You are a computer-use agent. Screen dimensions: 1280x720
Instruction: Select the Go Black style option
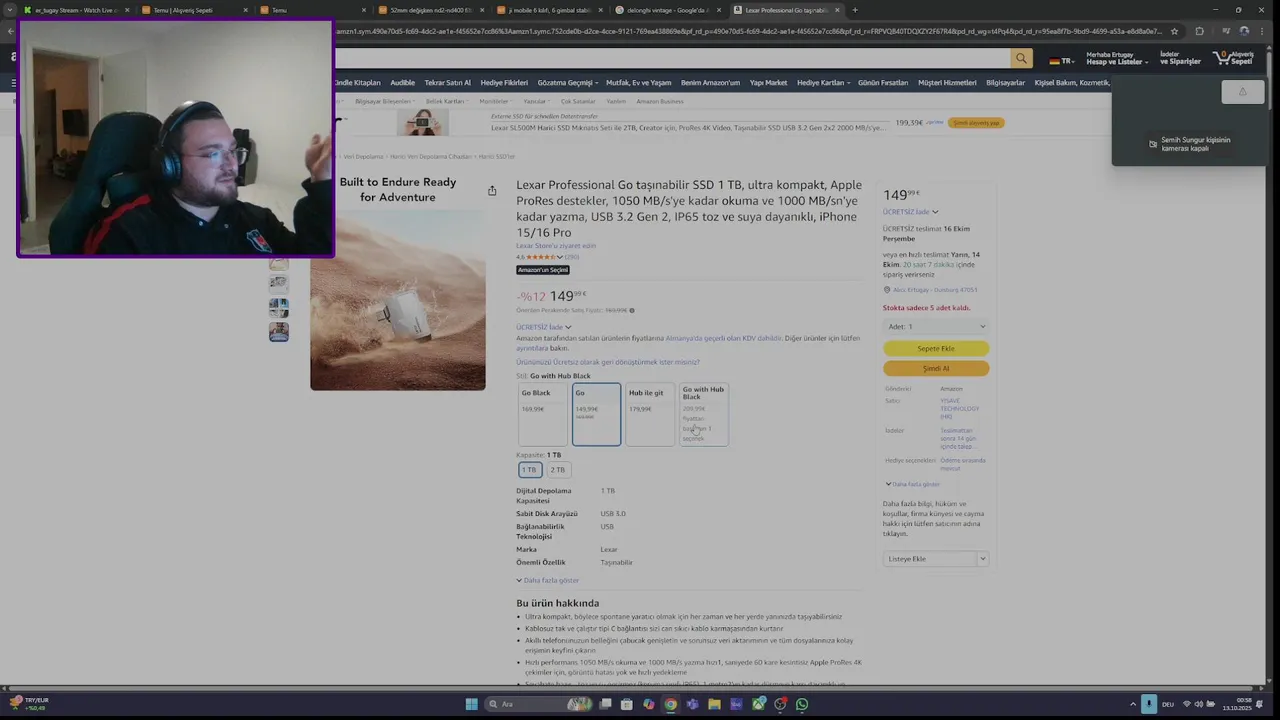pyautogui.click(x=543, y=414)
